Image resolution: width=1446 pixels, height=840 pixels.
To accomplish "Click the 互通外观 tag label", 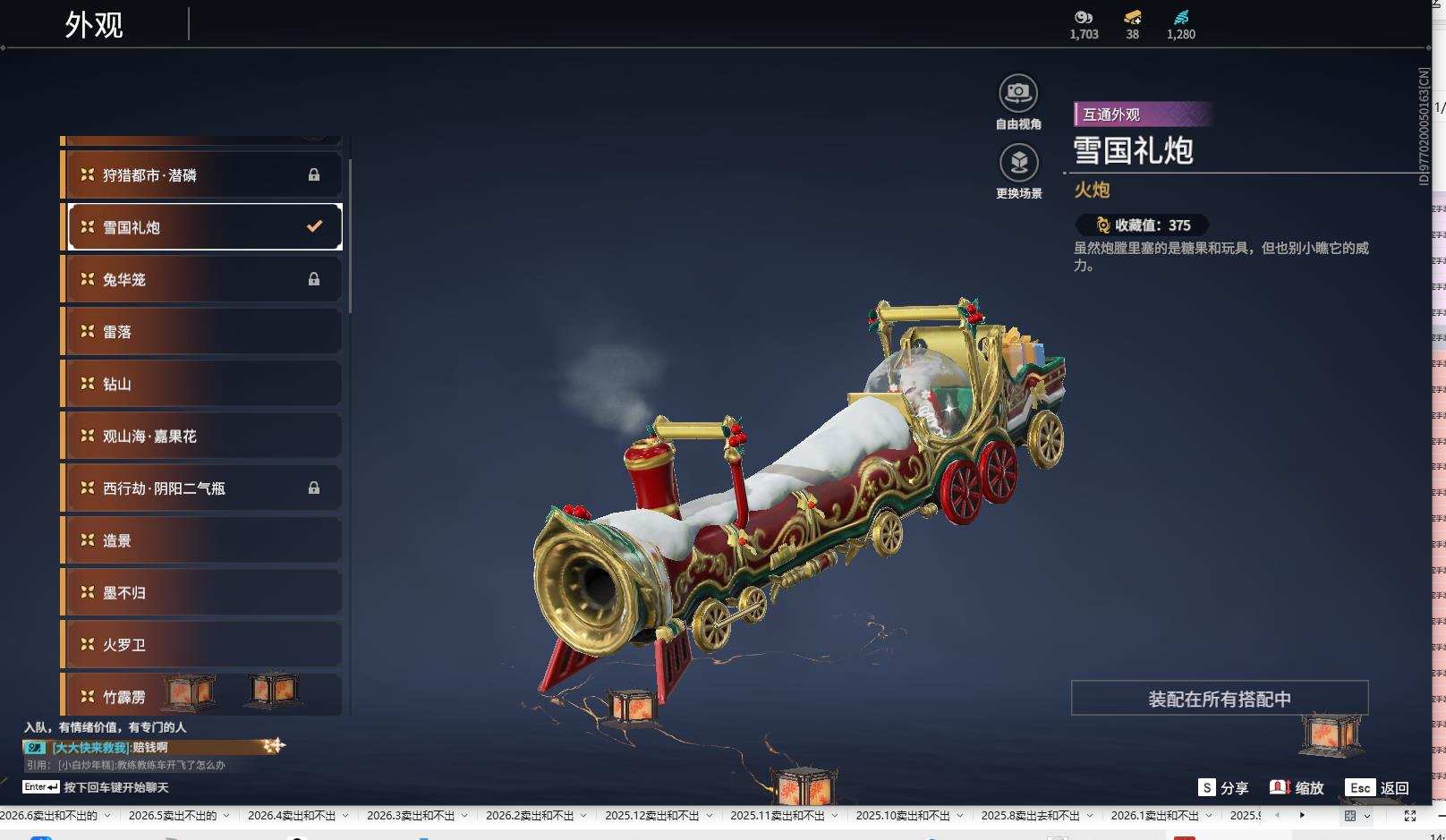I will pyautogui.click(x=1111, y=115).
